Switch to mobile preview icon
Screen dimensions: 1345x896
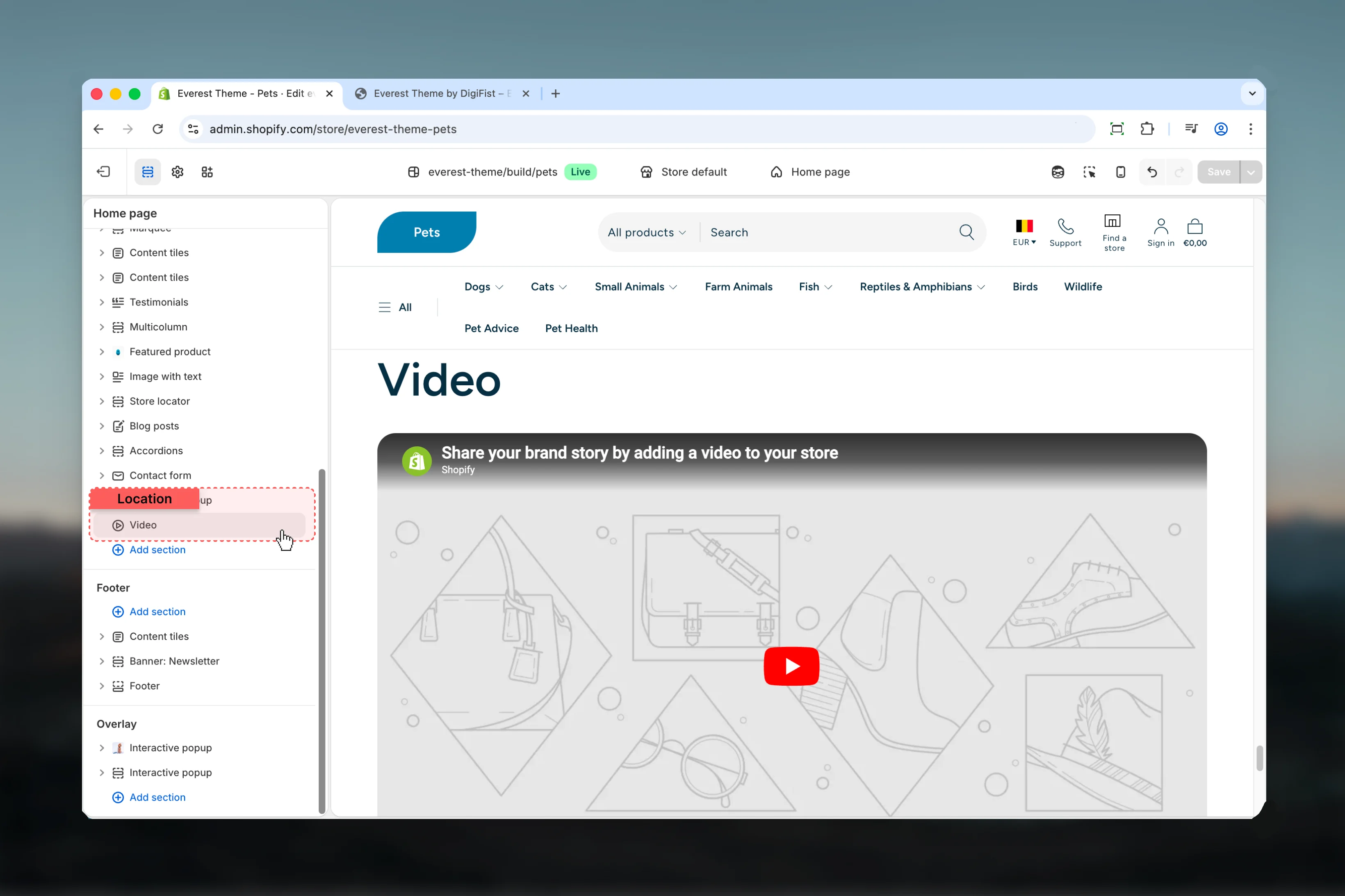(1120, 172)
